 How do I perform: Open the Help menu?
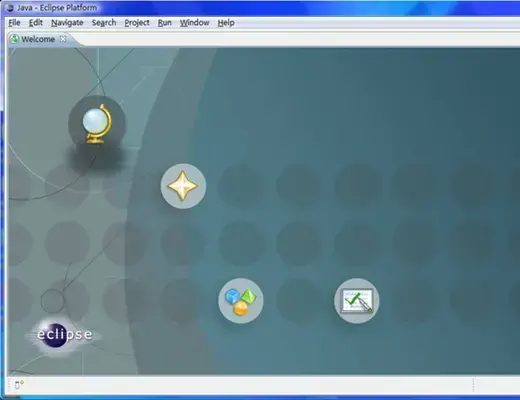pos(226,23)
